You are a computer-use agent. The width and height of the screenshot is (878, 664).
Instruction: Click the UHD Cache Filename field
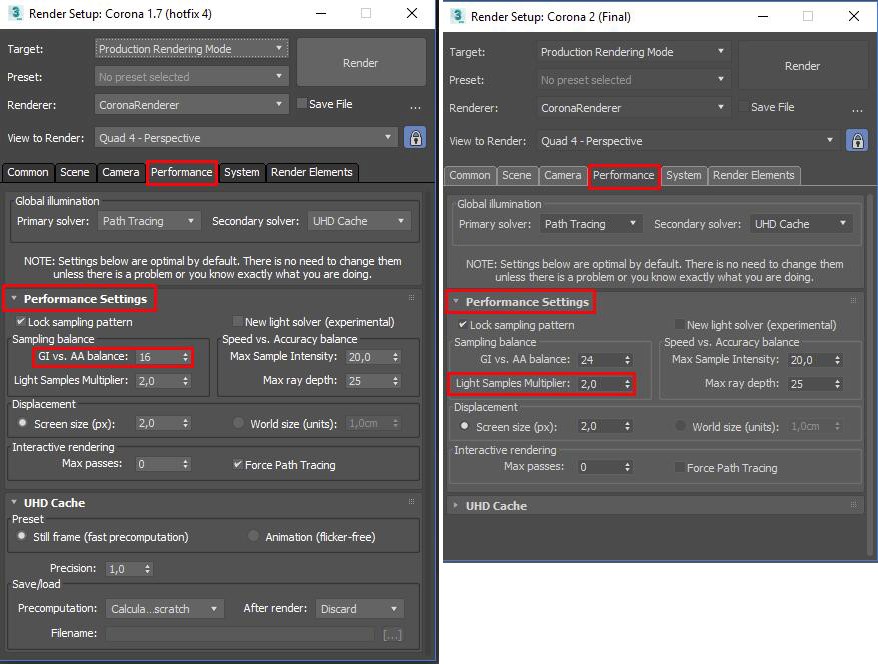(x=240, y=634)
